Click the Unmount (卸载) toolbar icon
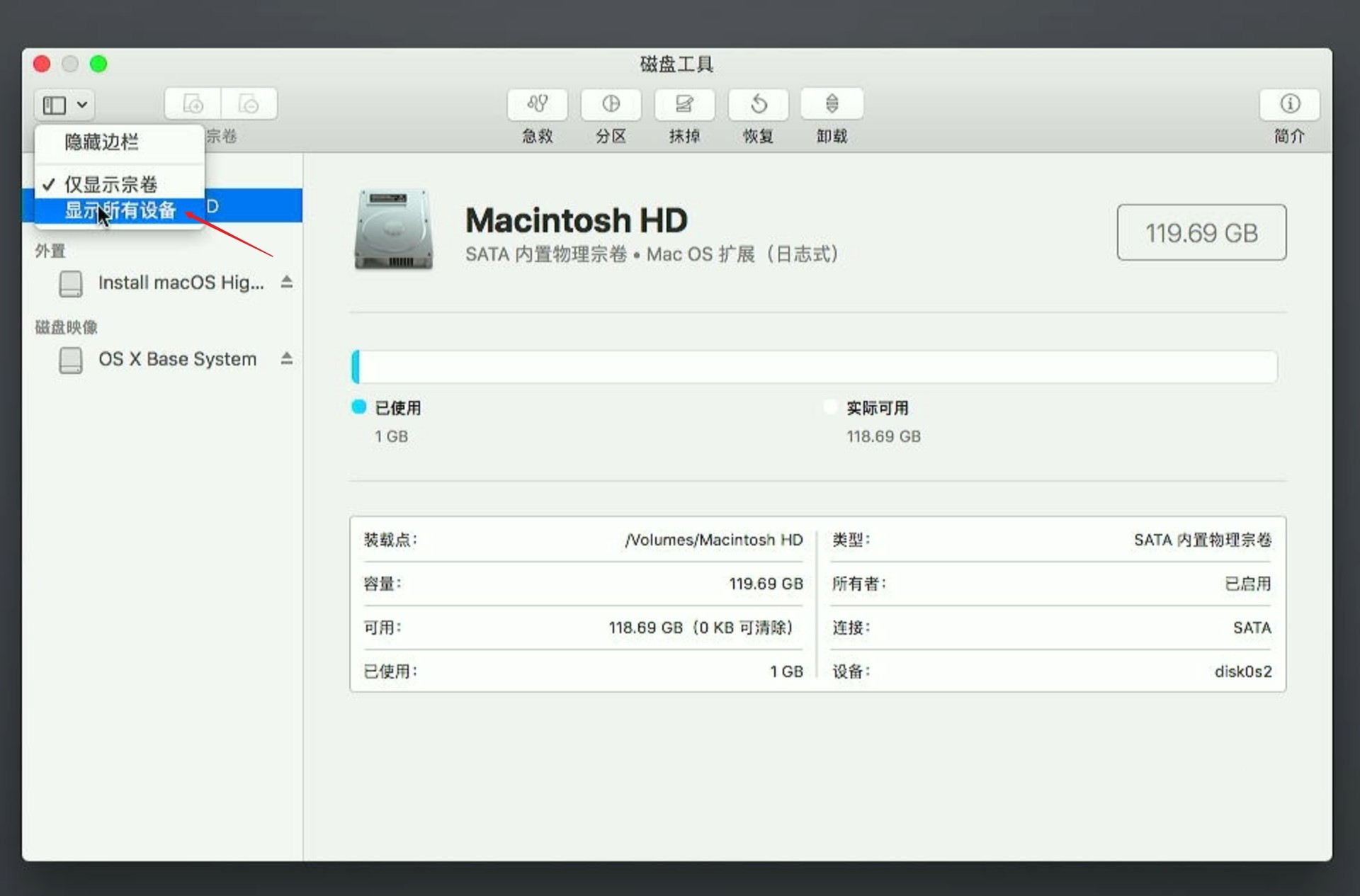 (832, 104)
